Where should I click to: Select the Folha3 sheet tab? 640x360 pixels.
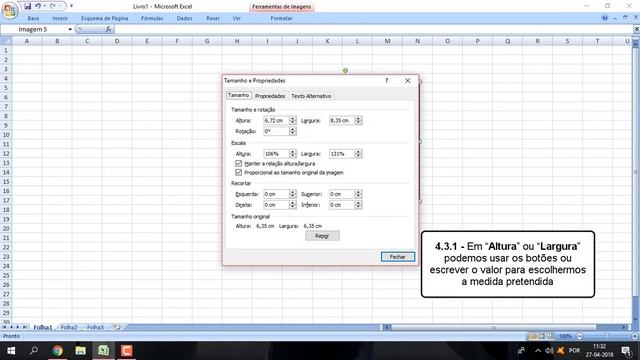click(95, 327)
